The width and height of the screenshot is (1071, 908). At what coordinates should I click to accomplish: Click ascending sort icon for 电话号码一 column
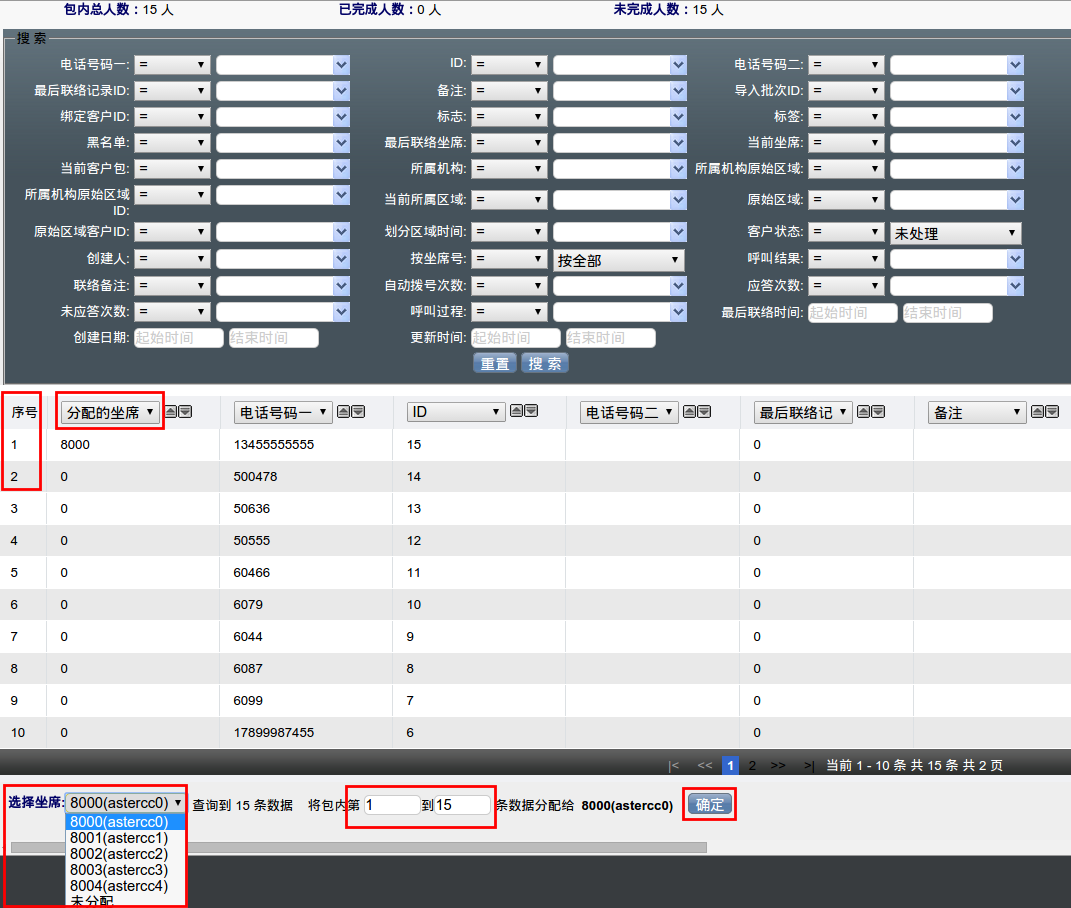point(344,412)
